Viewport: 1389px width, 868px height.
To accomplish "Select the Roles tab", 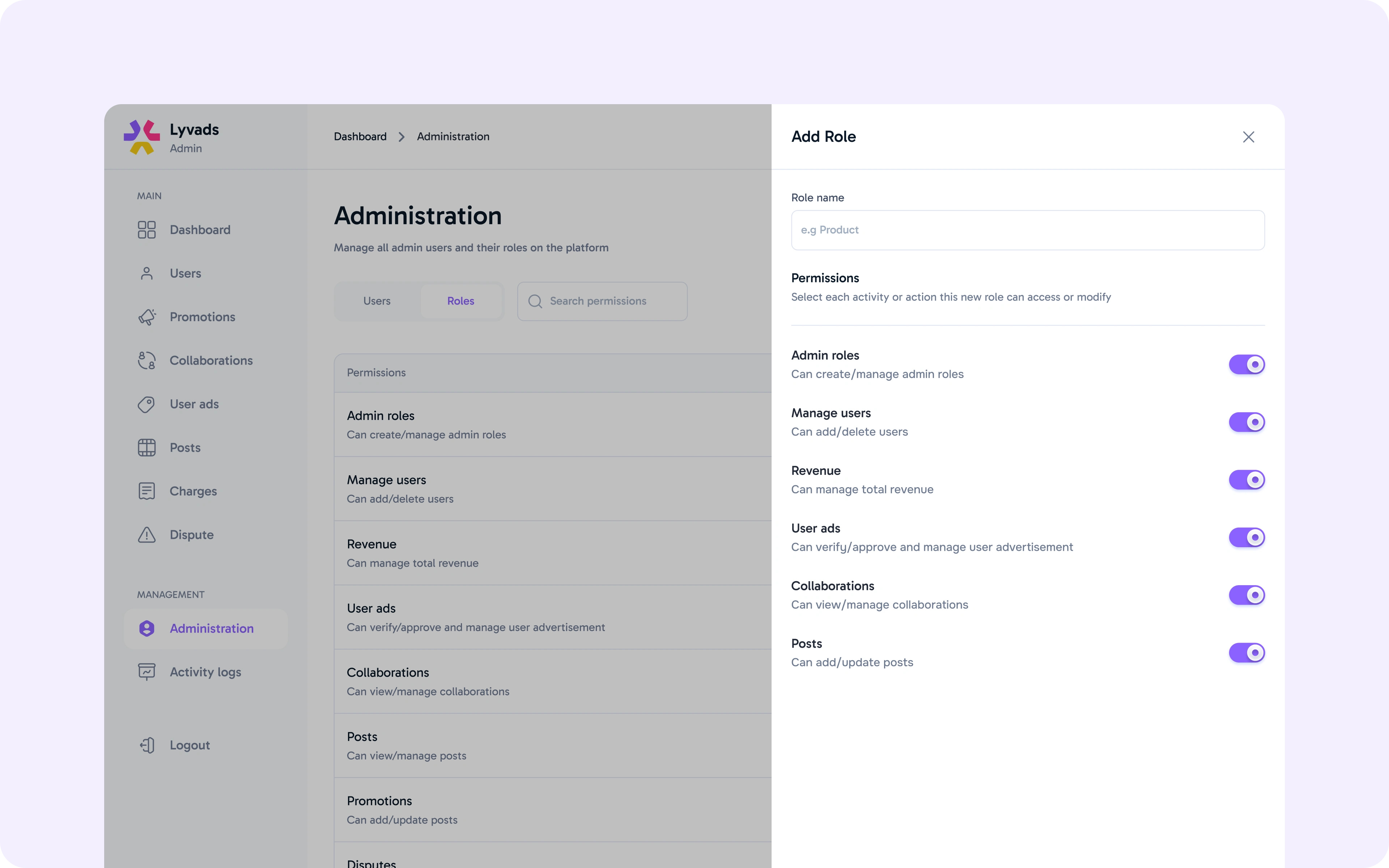I will pos(460,301).
